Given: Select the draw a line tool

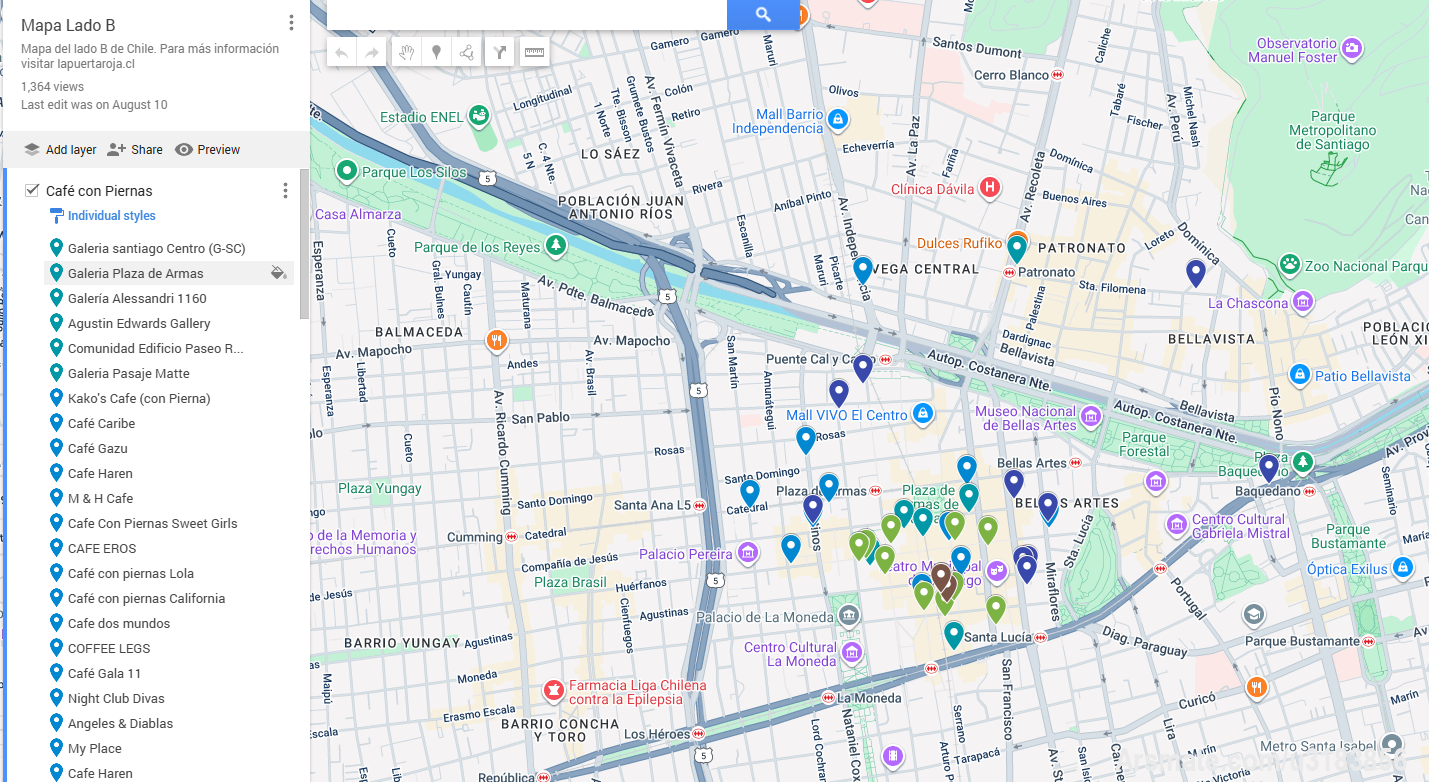Looking at the screenshot, I should coord(467,53).
